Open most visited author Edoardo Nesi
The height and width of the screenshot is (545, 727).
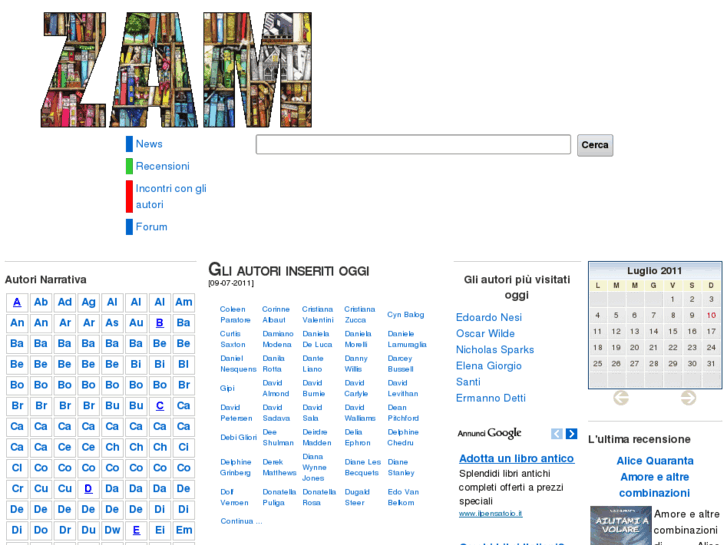[x=489, y=317]
